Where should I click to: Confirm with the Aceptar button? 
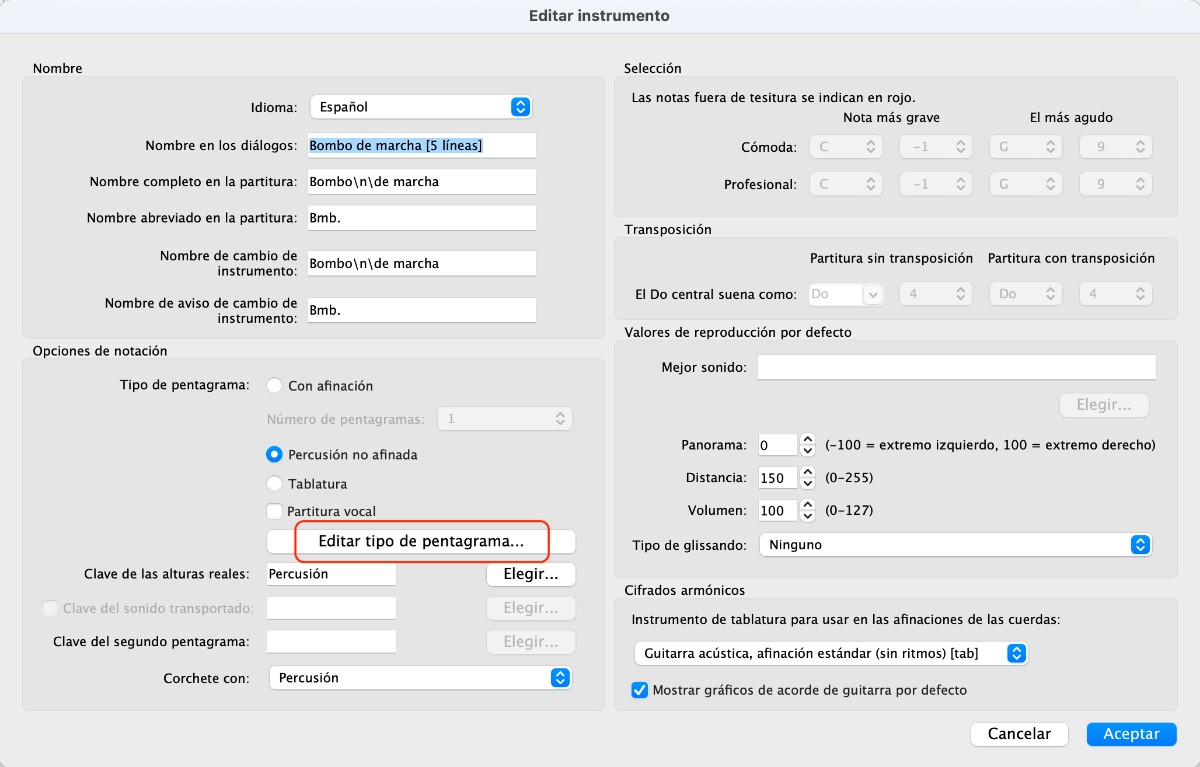pyautogui.click(x=1131, y=734)
